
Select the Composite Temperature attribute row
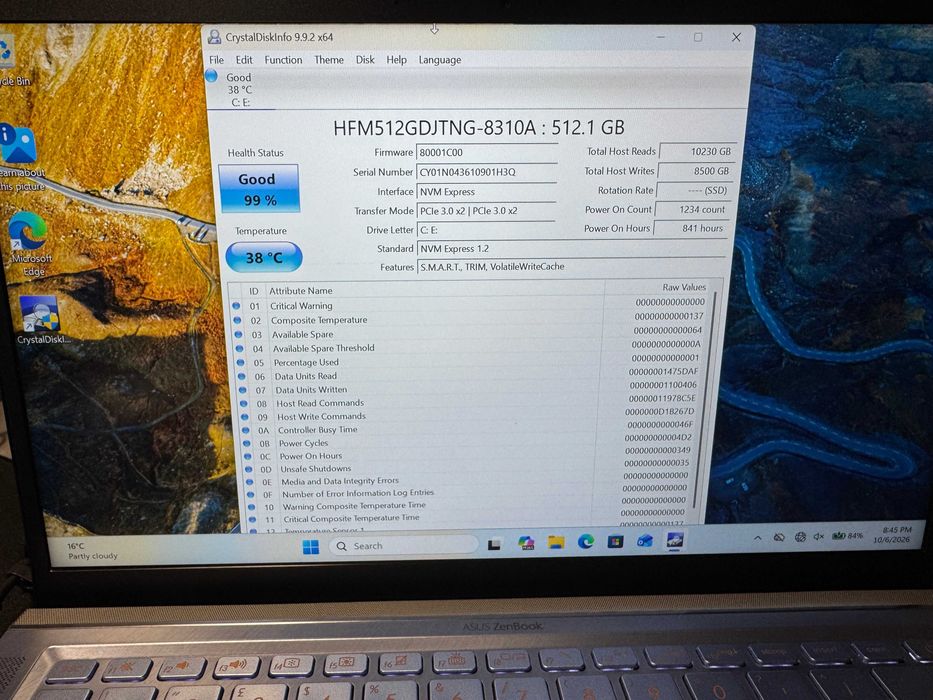tap(469, 319)
